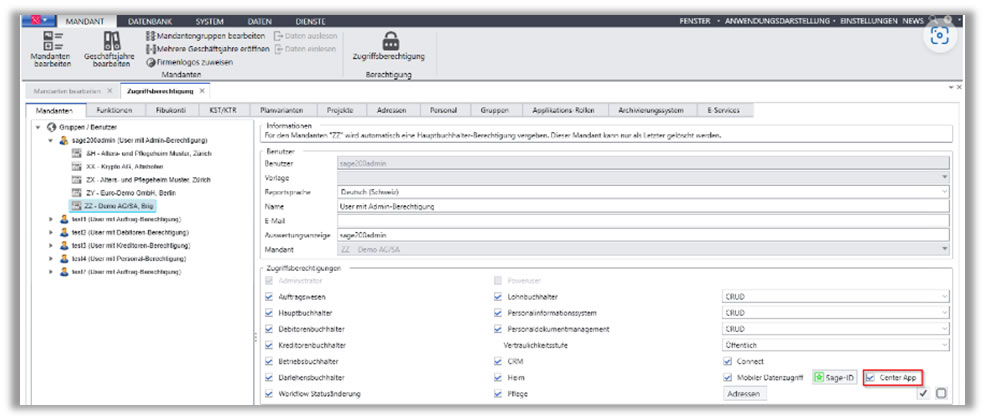Screen dimensions: 985x420
Task: Click the user icon beside test1
Action: [x=63, y=220]
